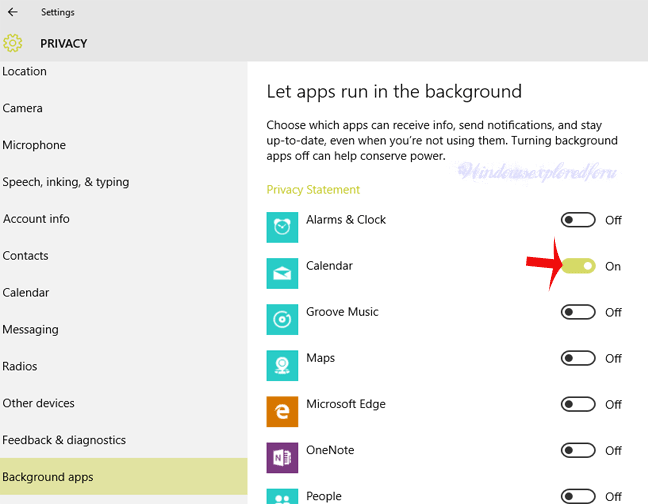Click the Alarms & Clock app icon
Viewport: 648px width, 504px height.
282,227
